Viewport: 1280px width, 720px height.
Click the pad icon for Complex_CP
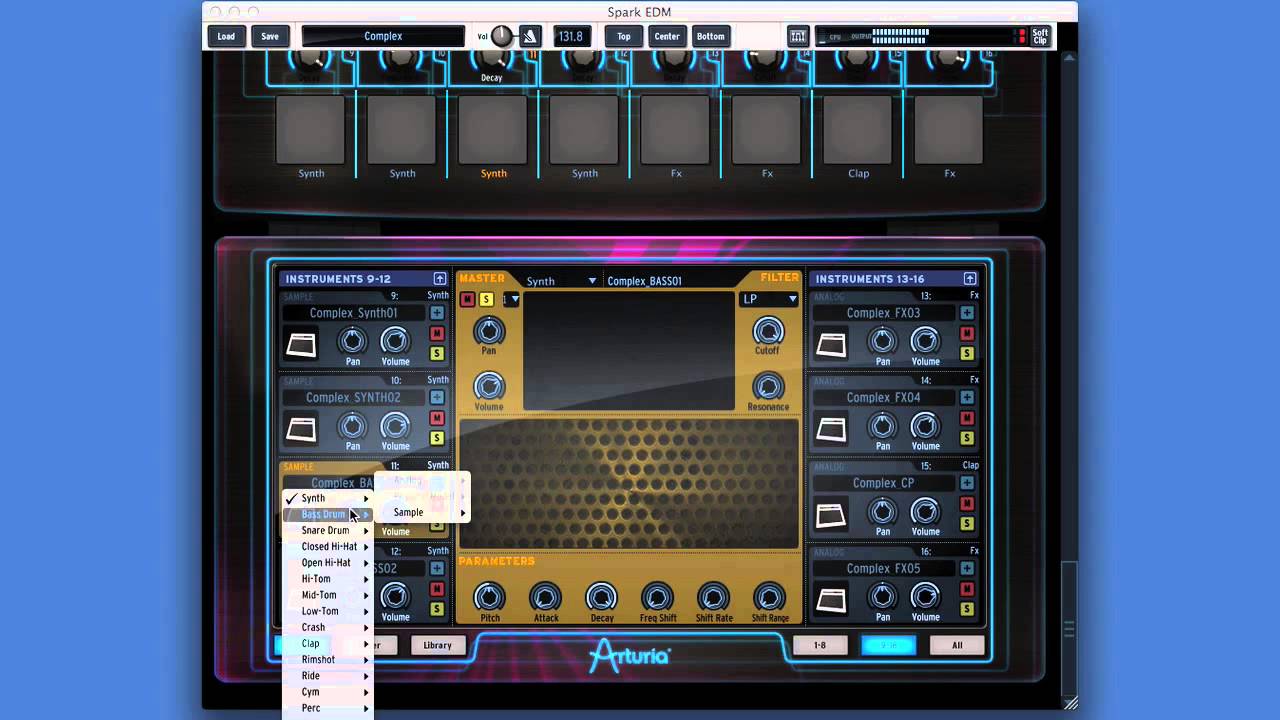click(831, 516)
